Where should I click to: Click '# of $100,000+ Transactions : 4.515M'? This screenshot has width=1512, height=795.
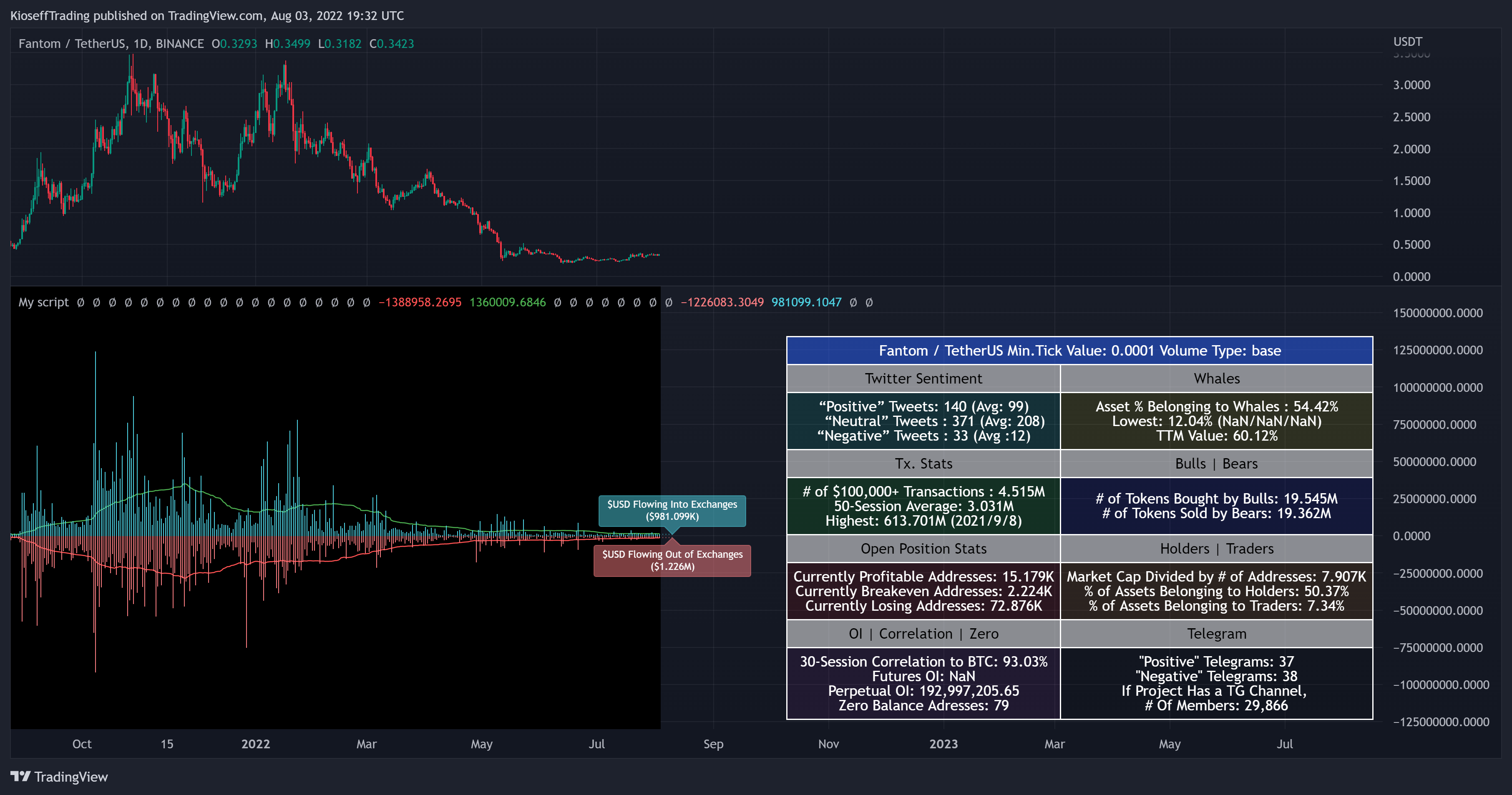click(923, 492)
